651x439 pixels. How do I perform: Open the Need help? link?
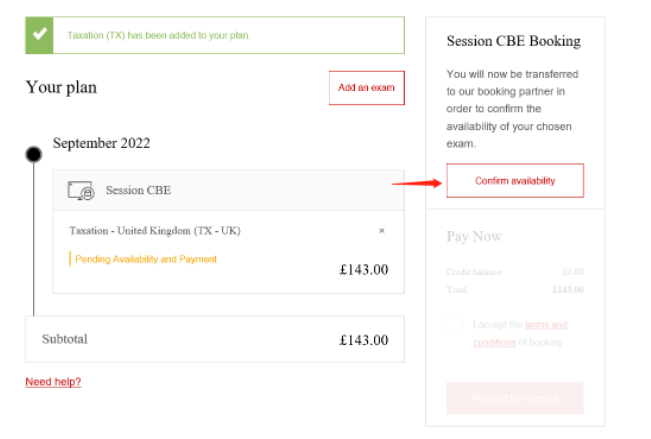[x=53, y=382]
